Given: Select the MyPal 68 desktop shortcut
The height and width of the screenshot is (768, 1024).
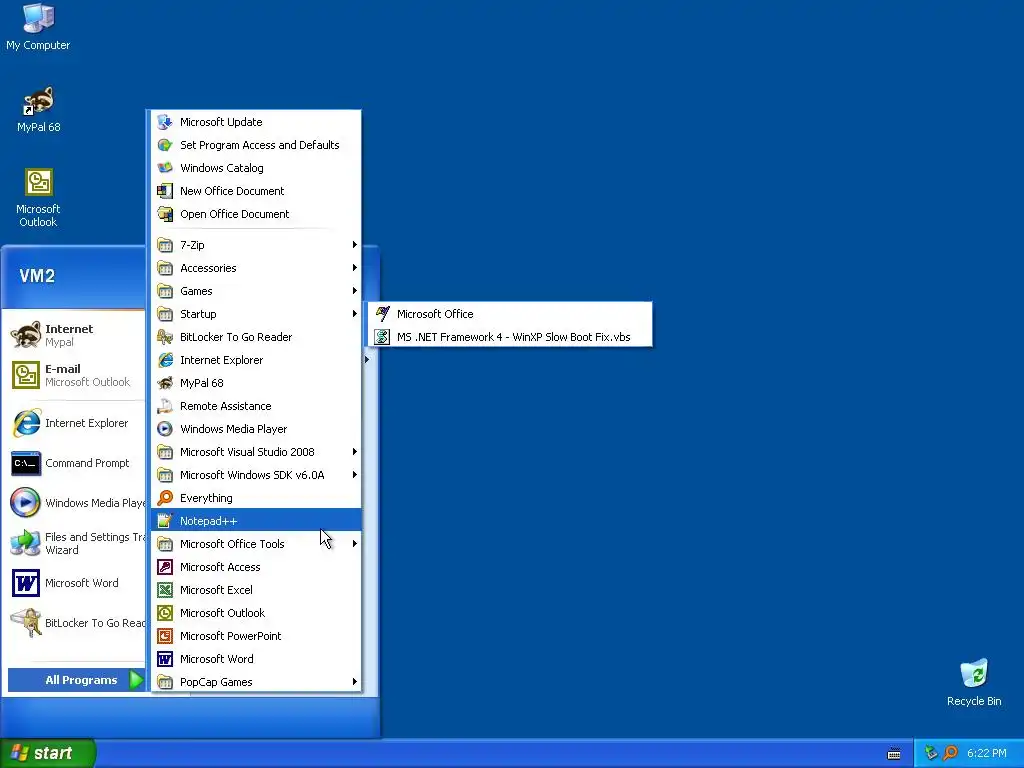Looking at the screenshot, I should (39, 110).
